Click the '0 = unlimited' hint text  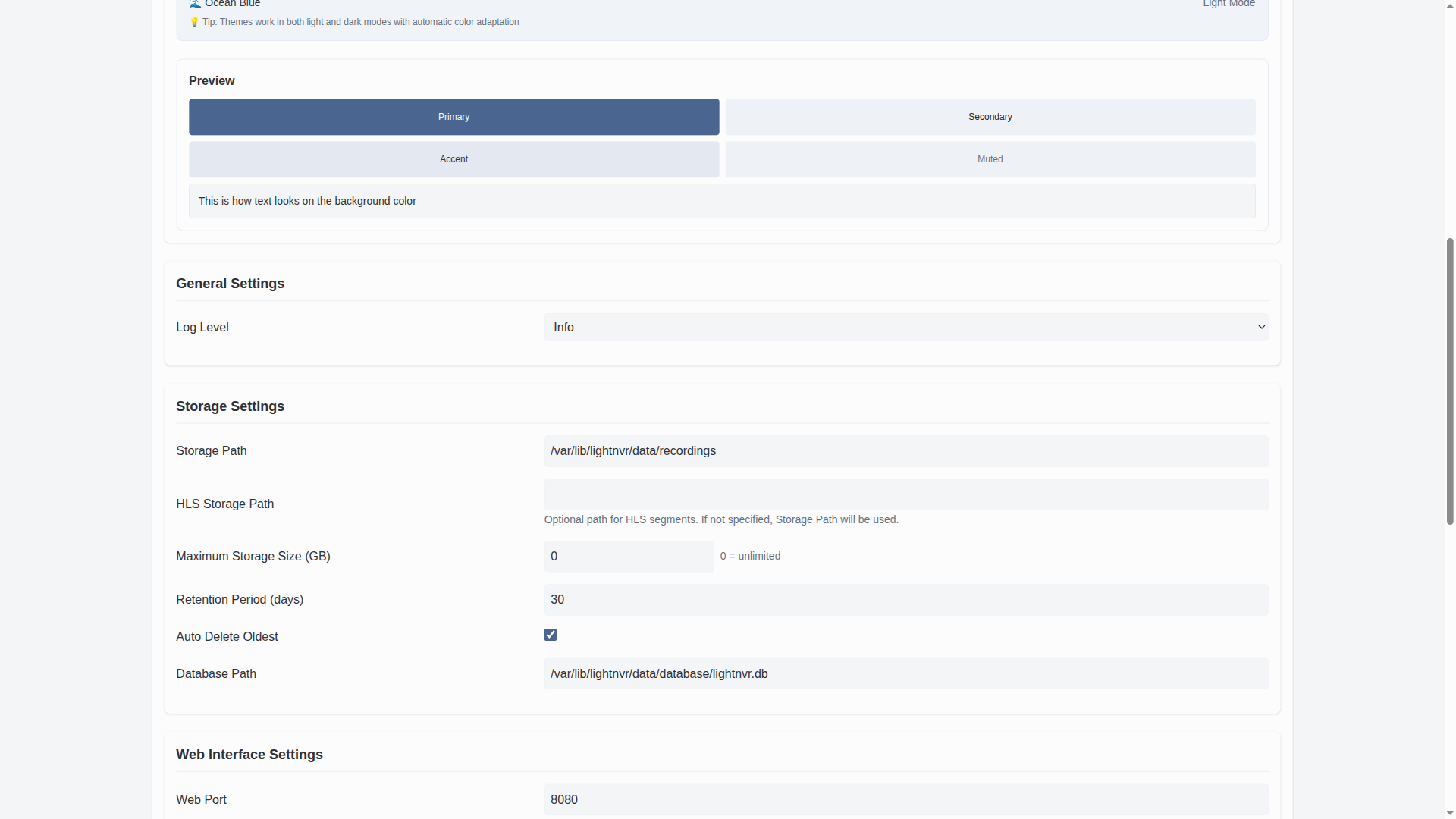click(750, 556)
